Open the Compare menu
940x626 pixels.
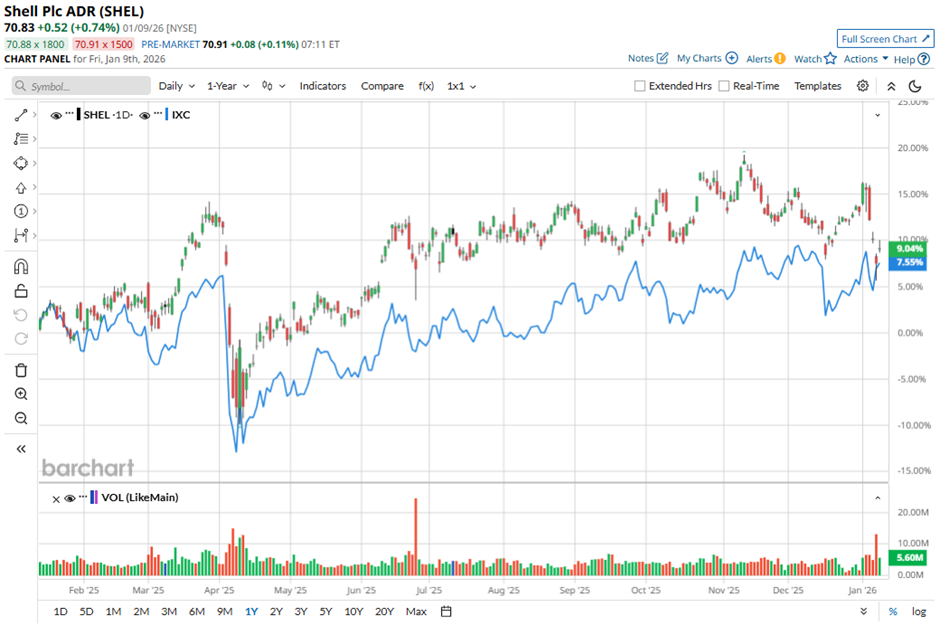tap(382, 86)
